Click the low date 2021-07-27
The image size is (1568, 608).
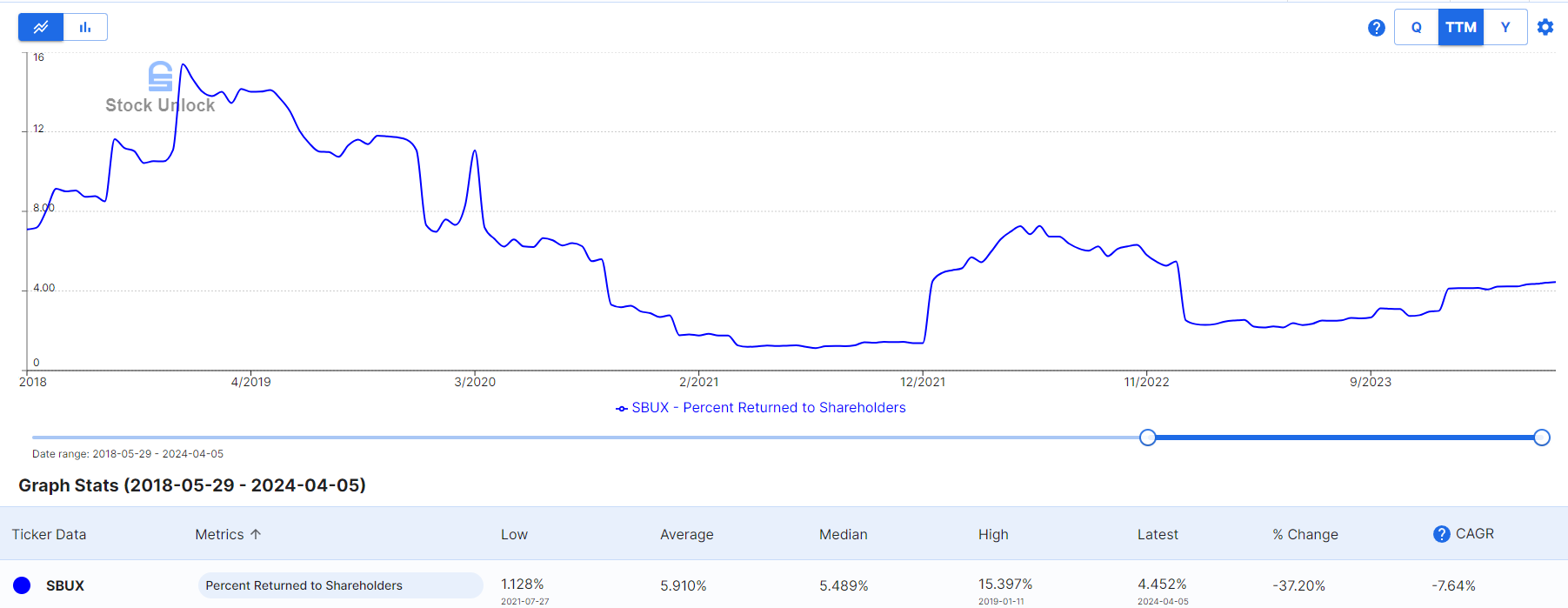pos(525,601)
